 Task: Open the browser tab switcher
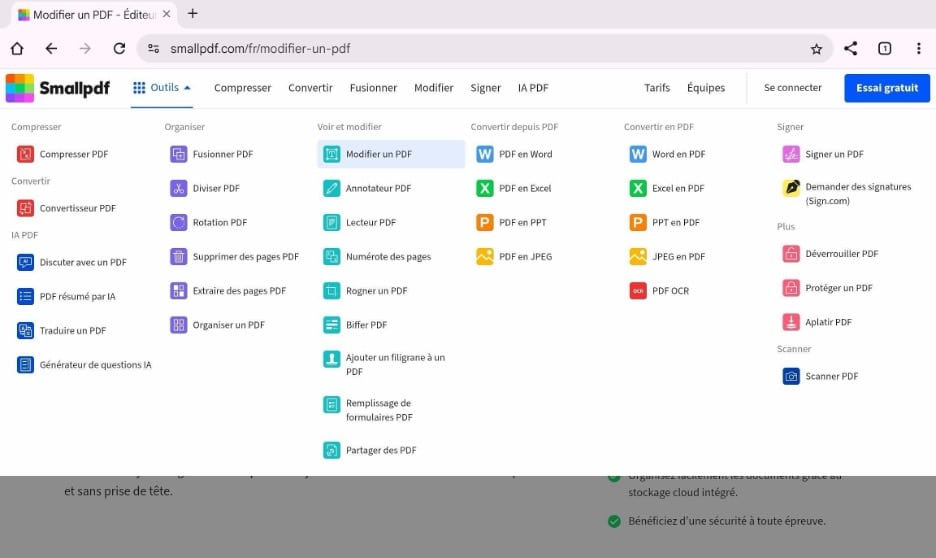point(885,48)
